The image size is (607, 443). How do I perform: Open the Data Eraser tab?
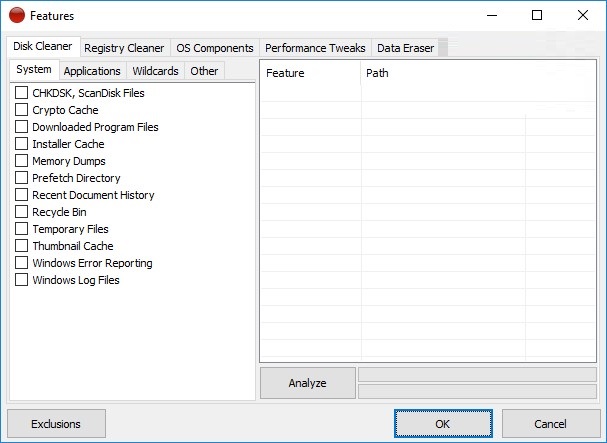click(x=405, y=48)
